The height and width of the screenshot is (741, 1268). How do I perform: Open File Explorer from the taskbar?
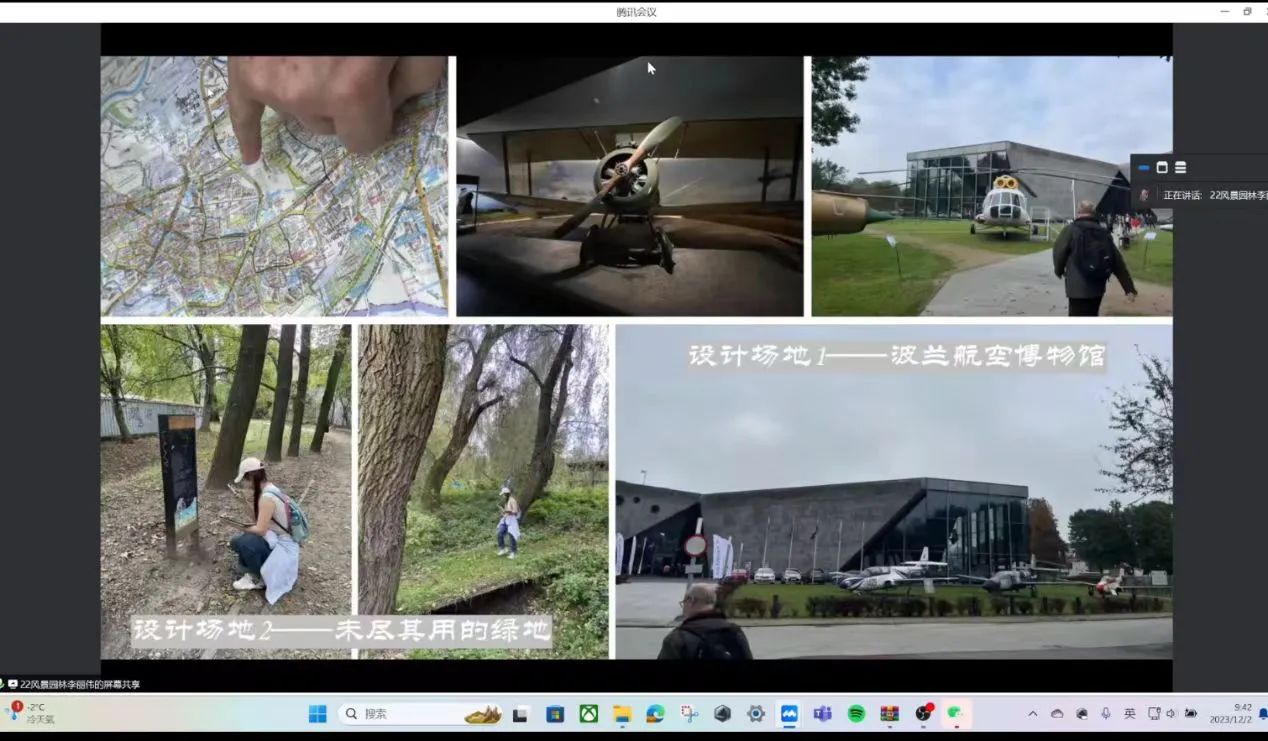pyautogui.click(x=622, y=714)
